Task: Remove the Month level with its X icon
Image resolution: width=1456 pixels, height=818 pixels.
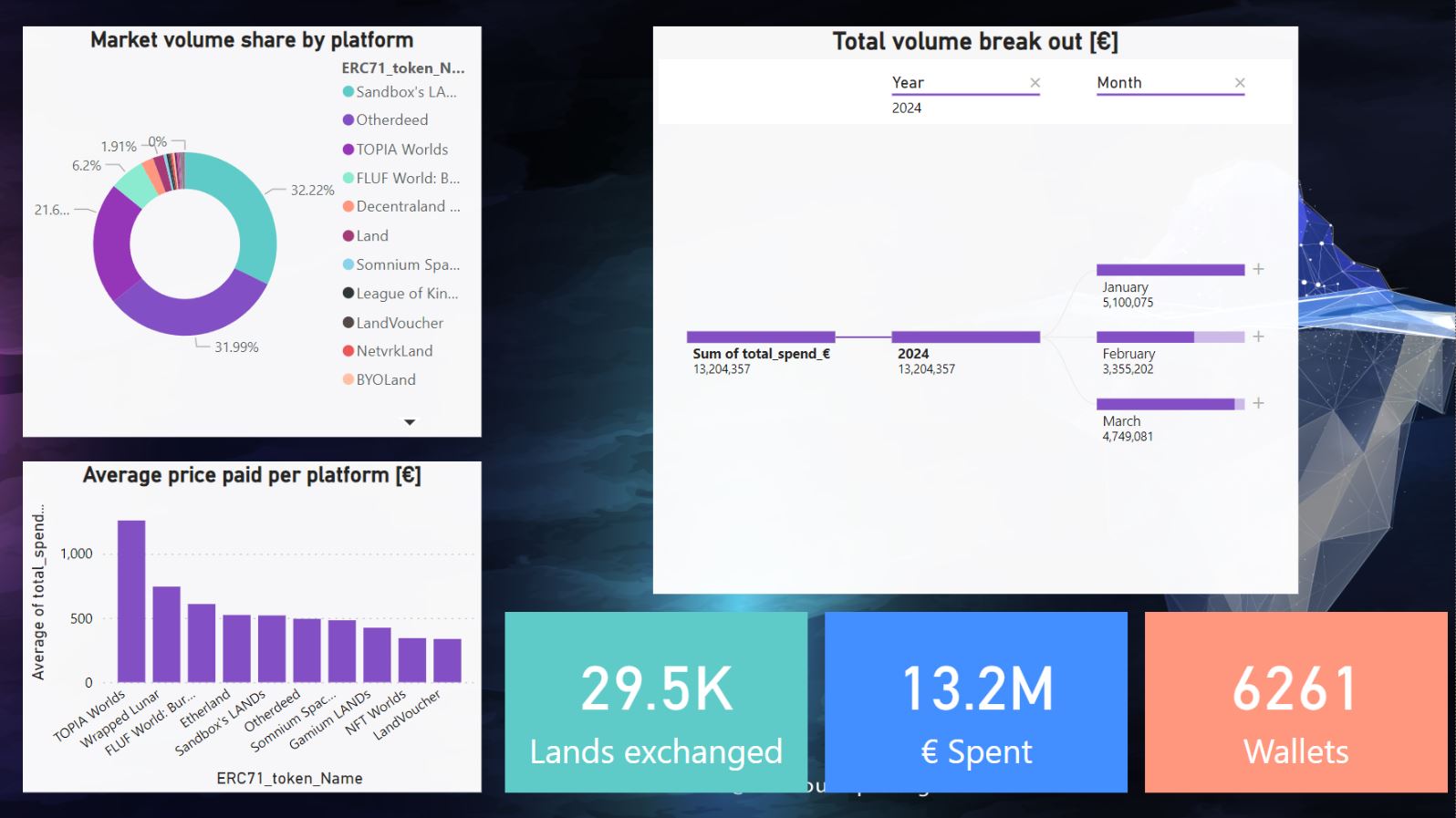Action: [1240, 82]
